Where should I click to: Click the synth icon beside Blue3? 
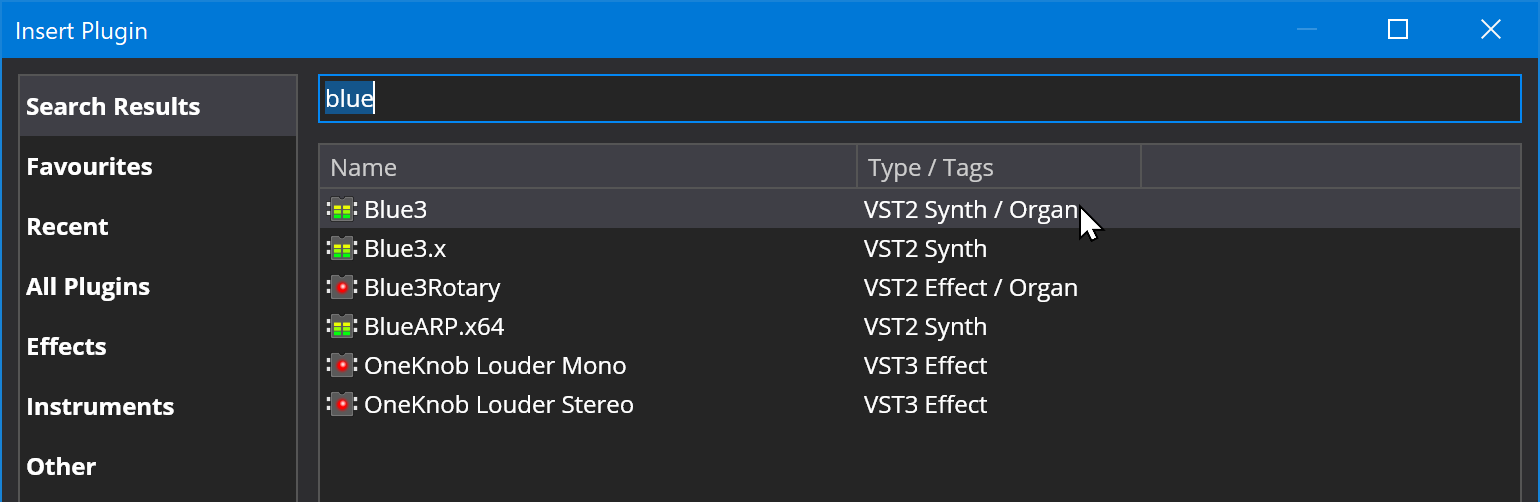click(x=342, y=210)
